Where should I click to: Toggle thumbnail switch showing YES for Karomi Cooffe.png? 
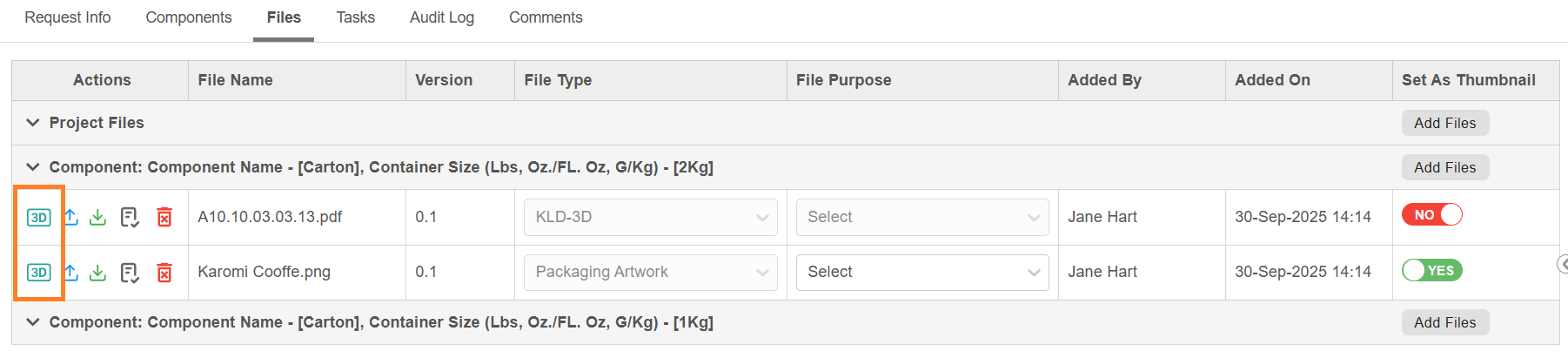(x=1431, y=271)
